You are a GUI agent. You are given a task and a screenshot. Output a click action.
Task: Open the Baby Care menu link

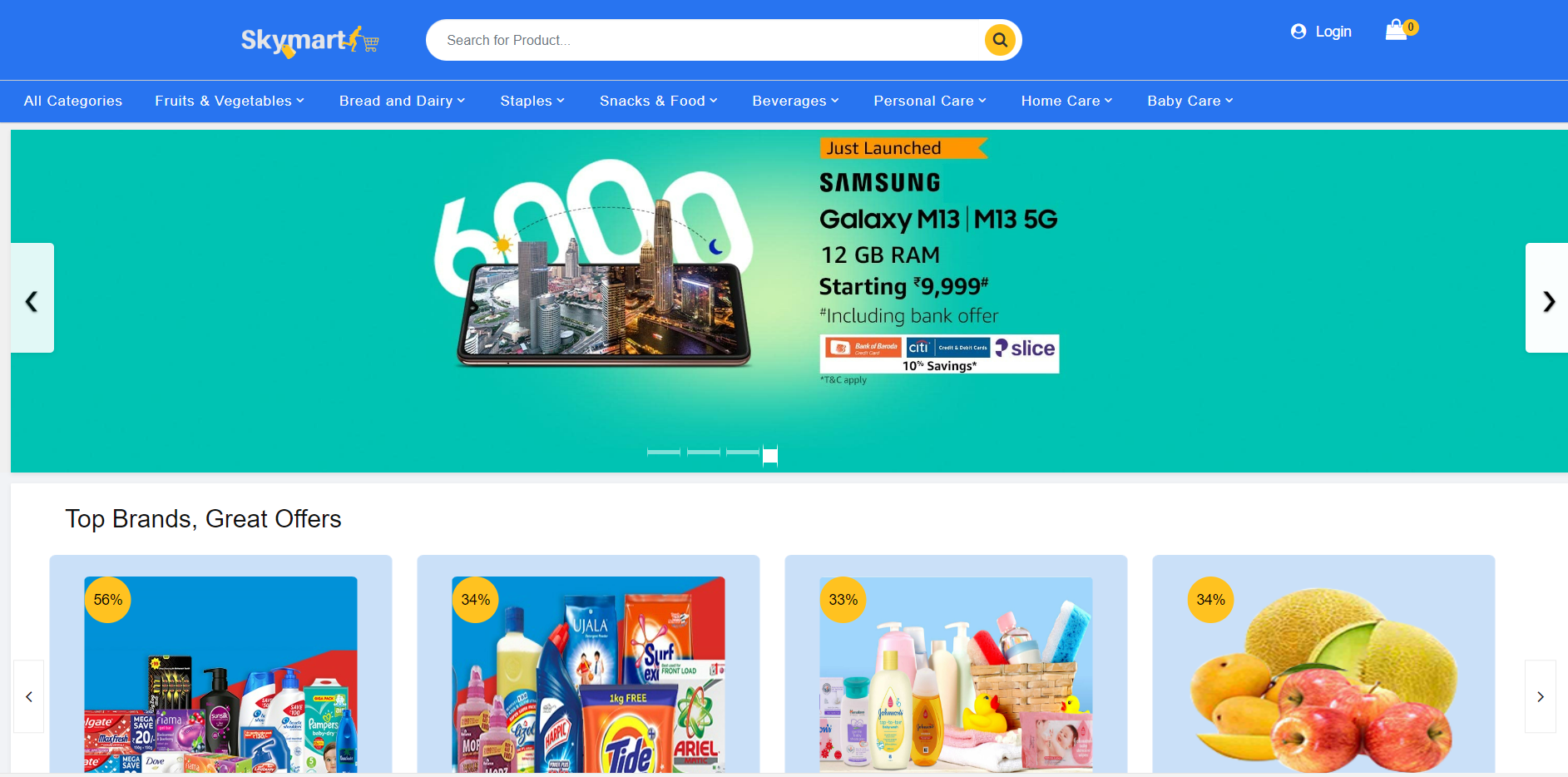coord(1190,101)
